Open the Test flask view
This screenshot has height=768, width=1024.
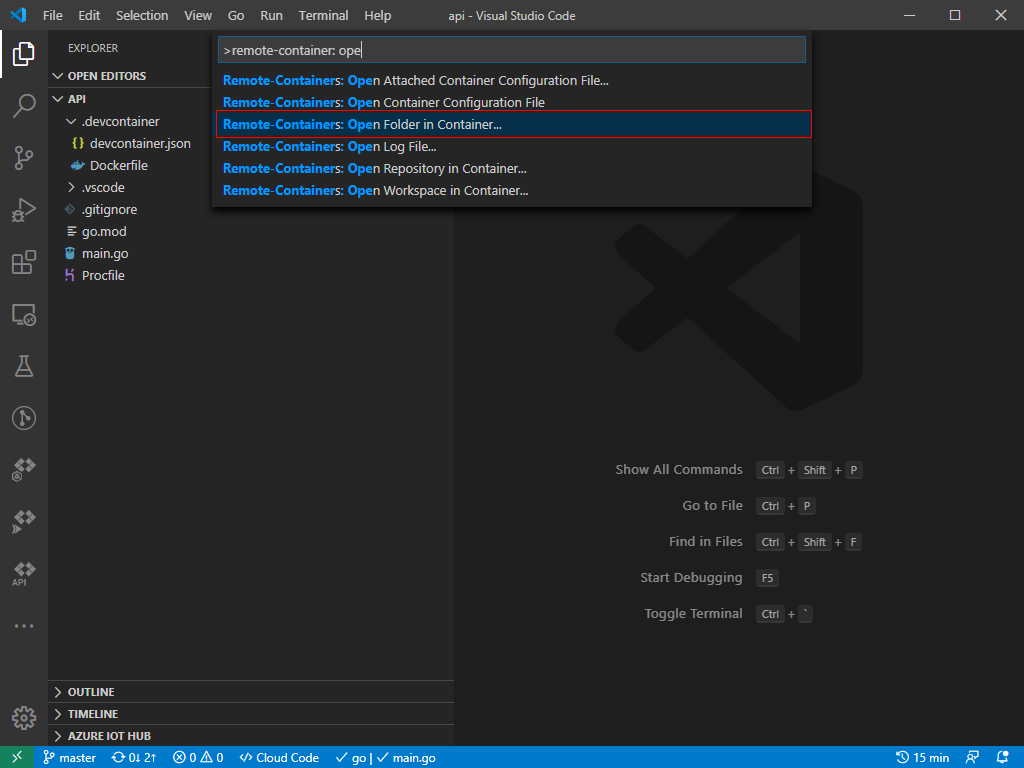click(24, 366)
